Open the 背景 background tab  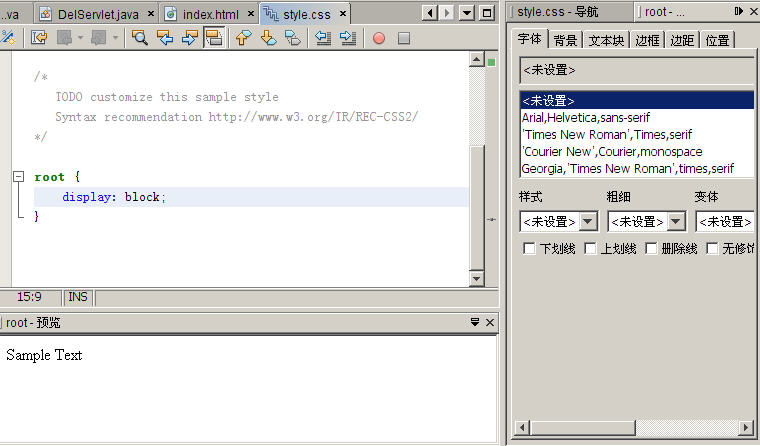[x=566, y=41]
